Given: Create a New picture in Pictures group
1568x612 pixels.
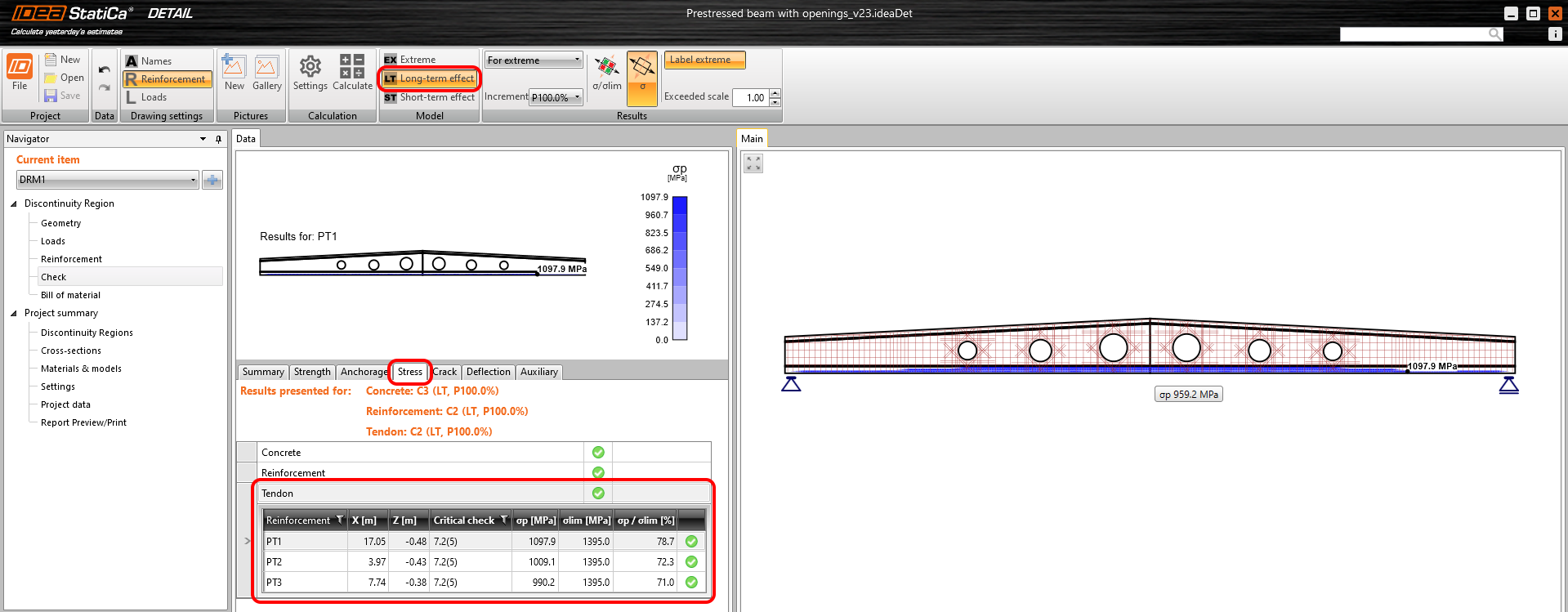Looking at the screenshot, I should point(235,73).
